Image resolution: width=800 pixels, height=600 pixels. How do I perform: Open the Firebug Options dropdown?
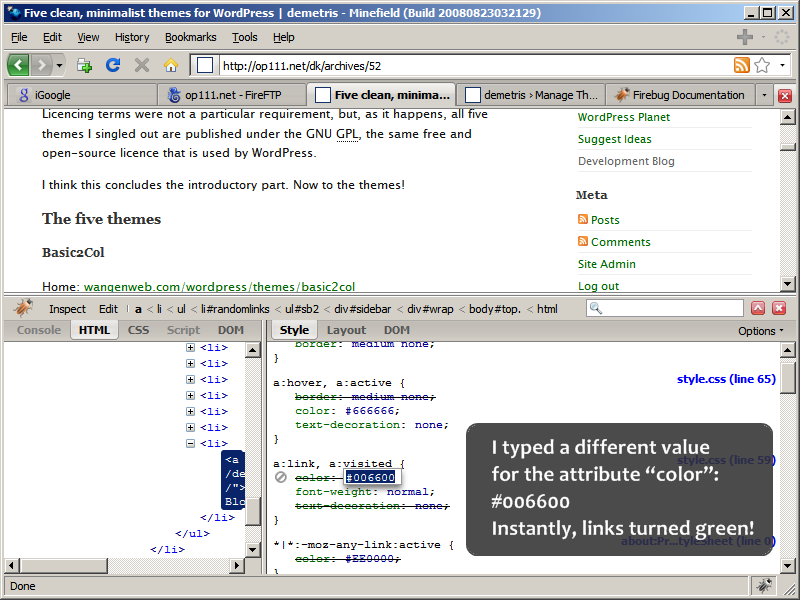(x=760, y=331)
